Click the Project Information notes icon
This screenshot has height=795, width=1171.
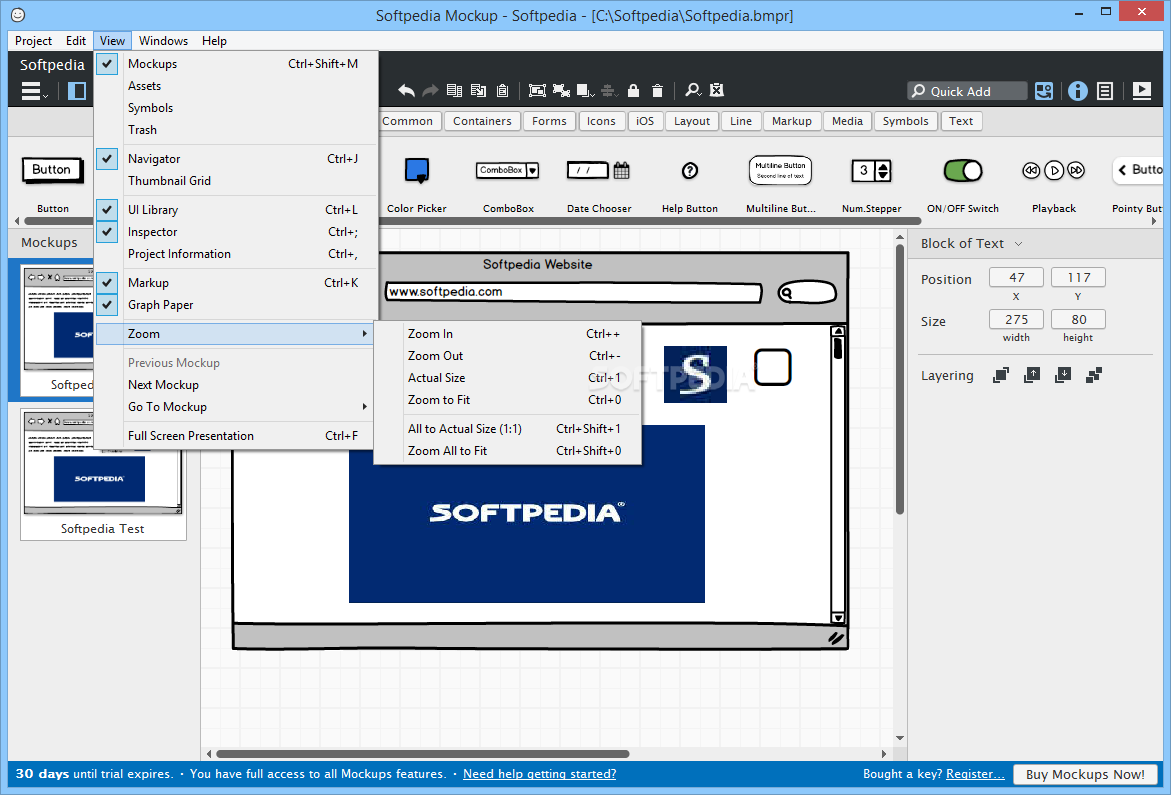(x=1105, y=91)
